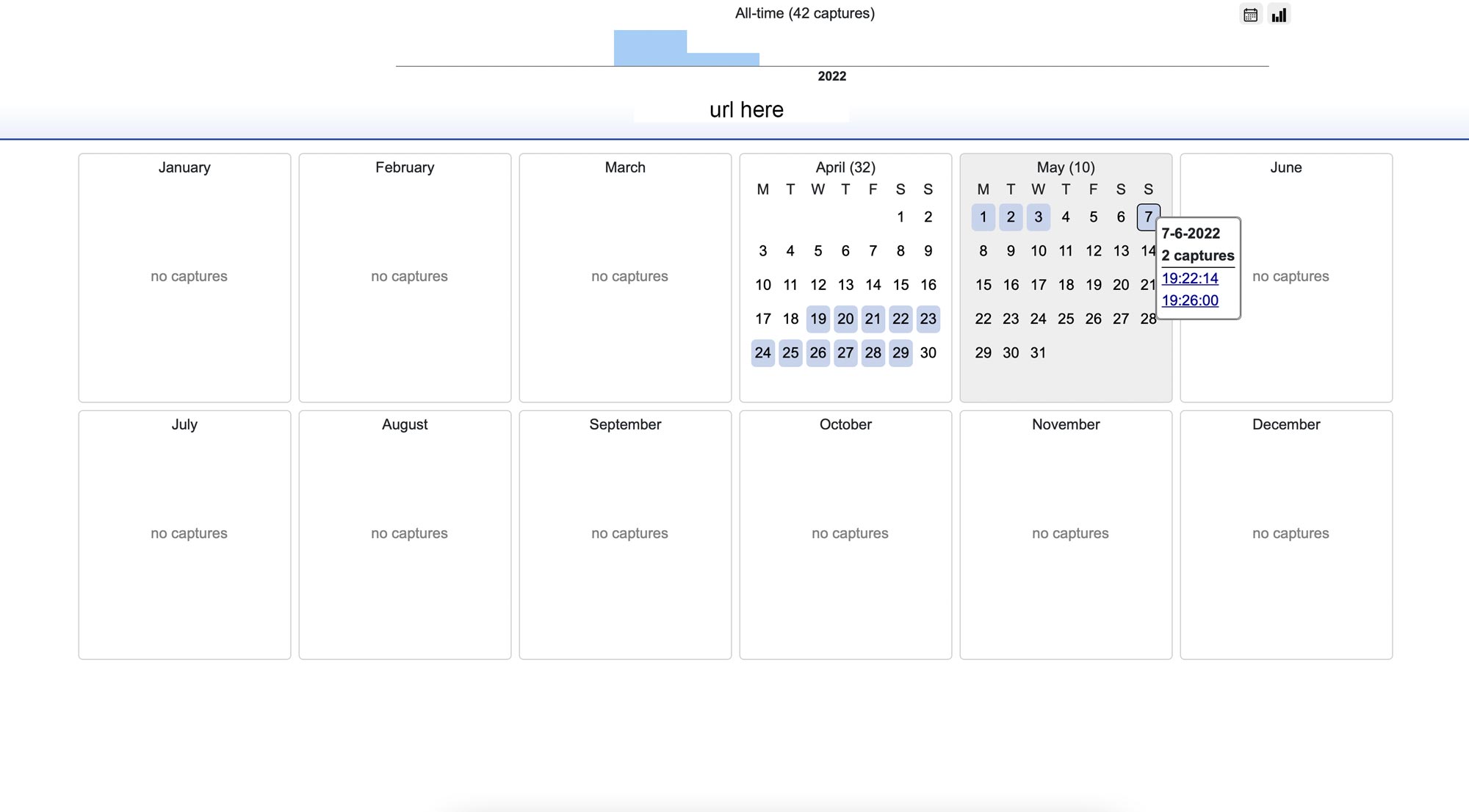Click the 2022 year label
The width and height of the screenshot is (1469, 812).
click(831, 76)
